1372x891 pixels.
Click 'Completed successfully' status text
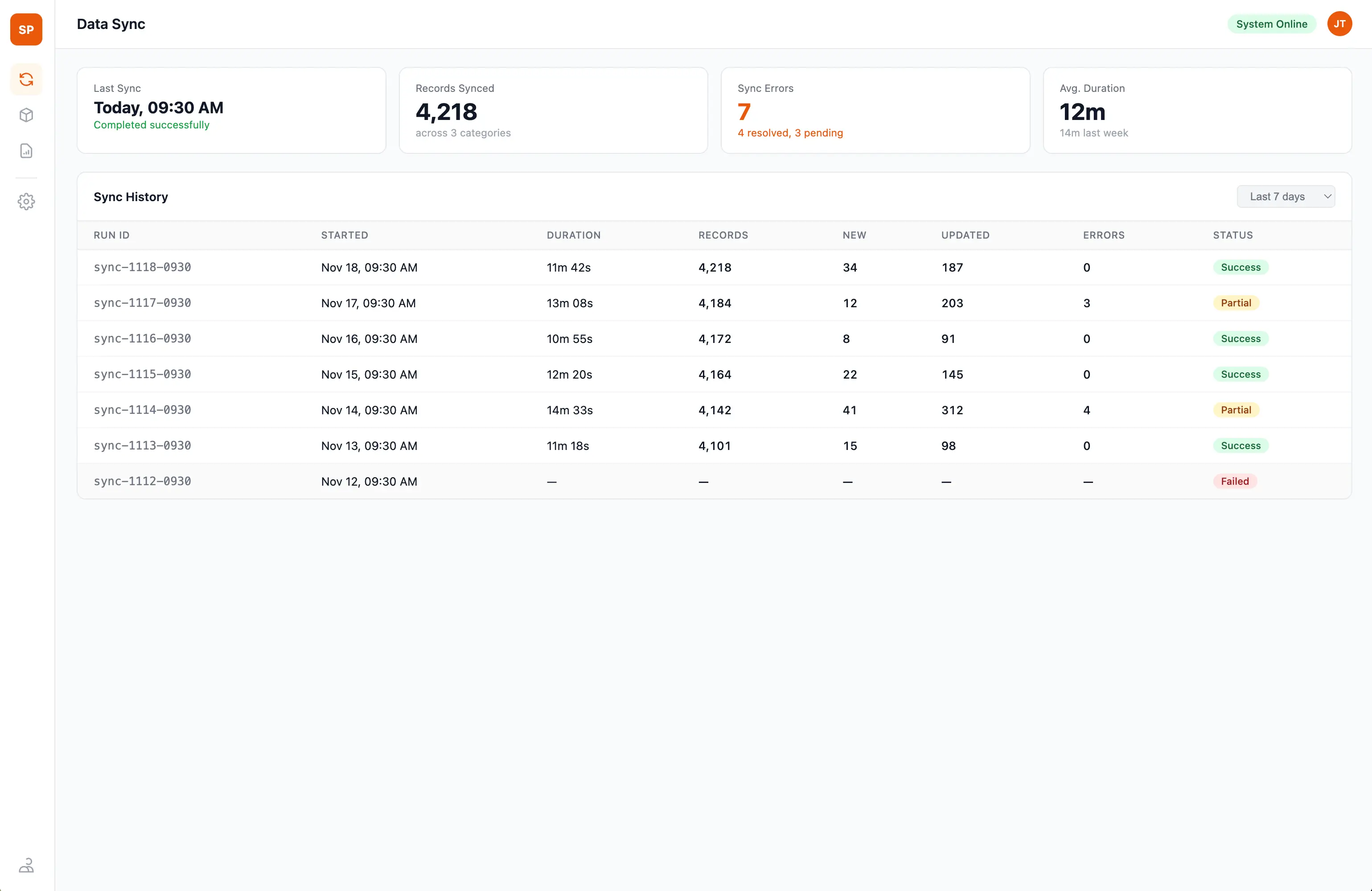(x=151, y=124)
